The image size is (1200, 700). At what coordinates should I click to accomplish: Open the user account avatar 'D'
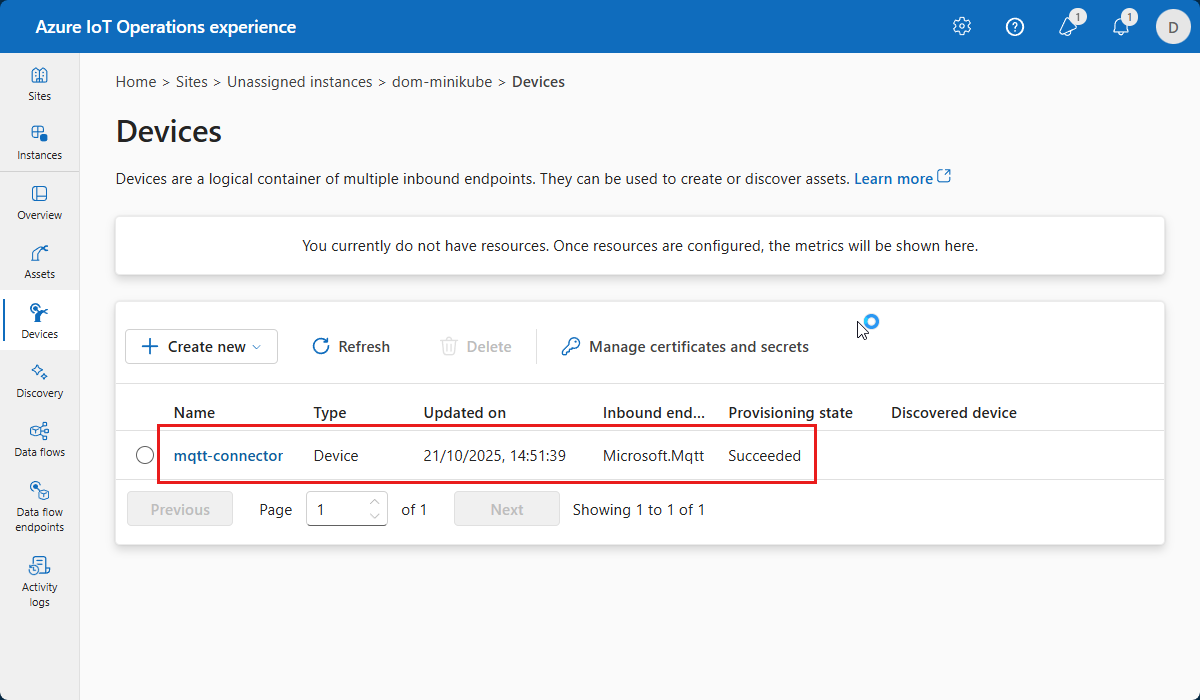click(x=1173, y=27)
